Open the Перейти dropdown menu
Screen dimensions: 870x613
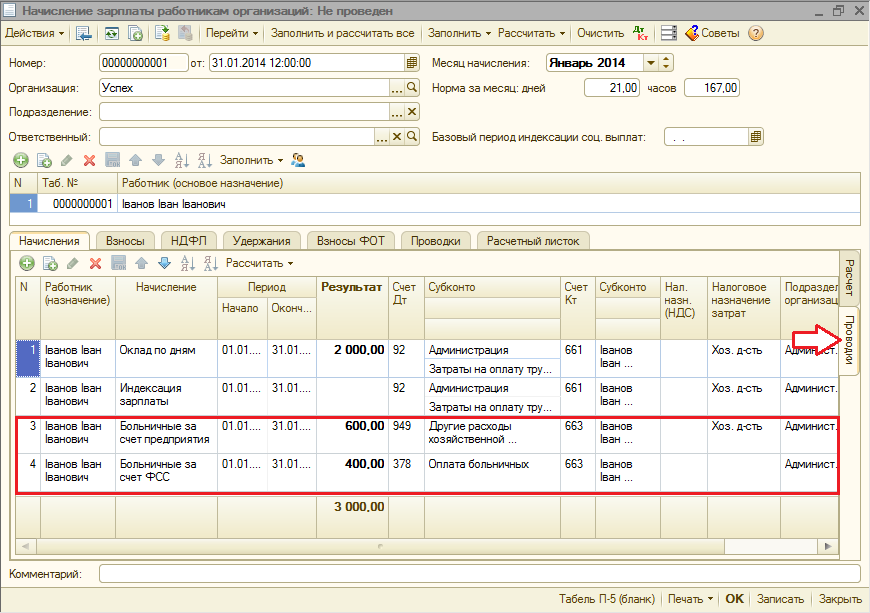point(232,33)
